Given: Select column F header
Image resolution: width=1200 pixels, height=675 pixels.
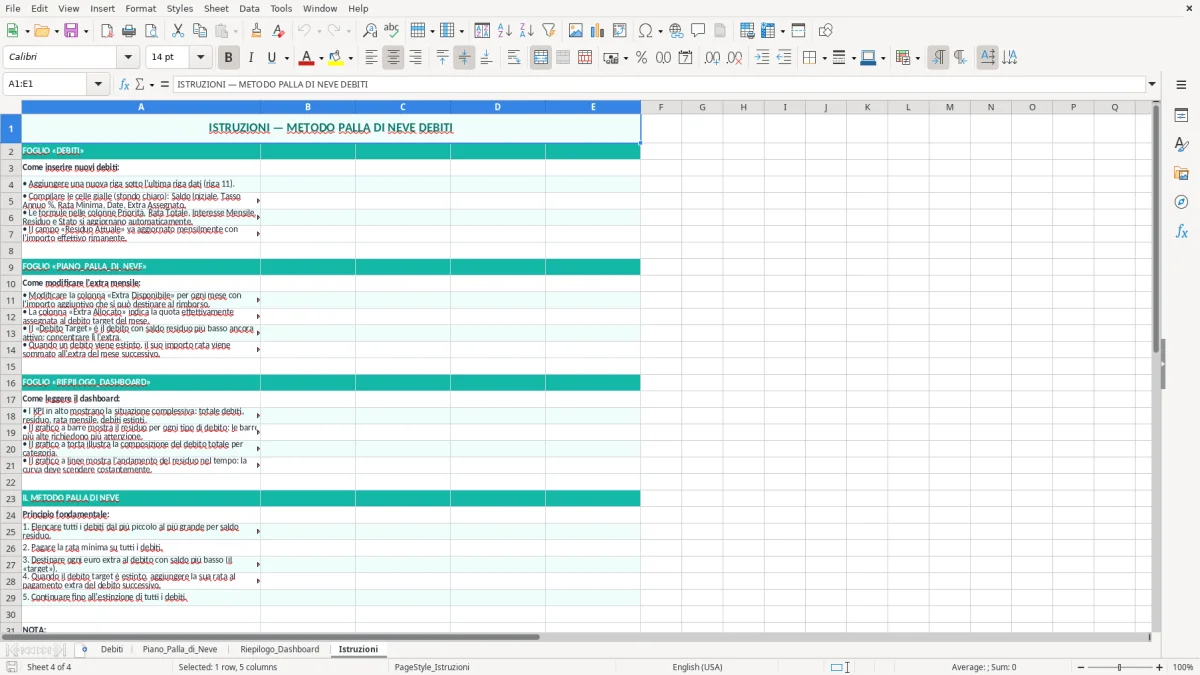Looking at the screenshot, I should coord(661,107).
